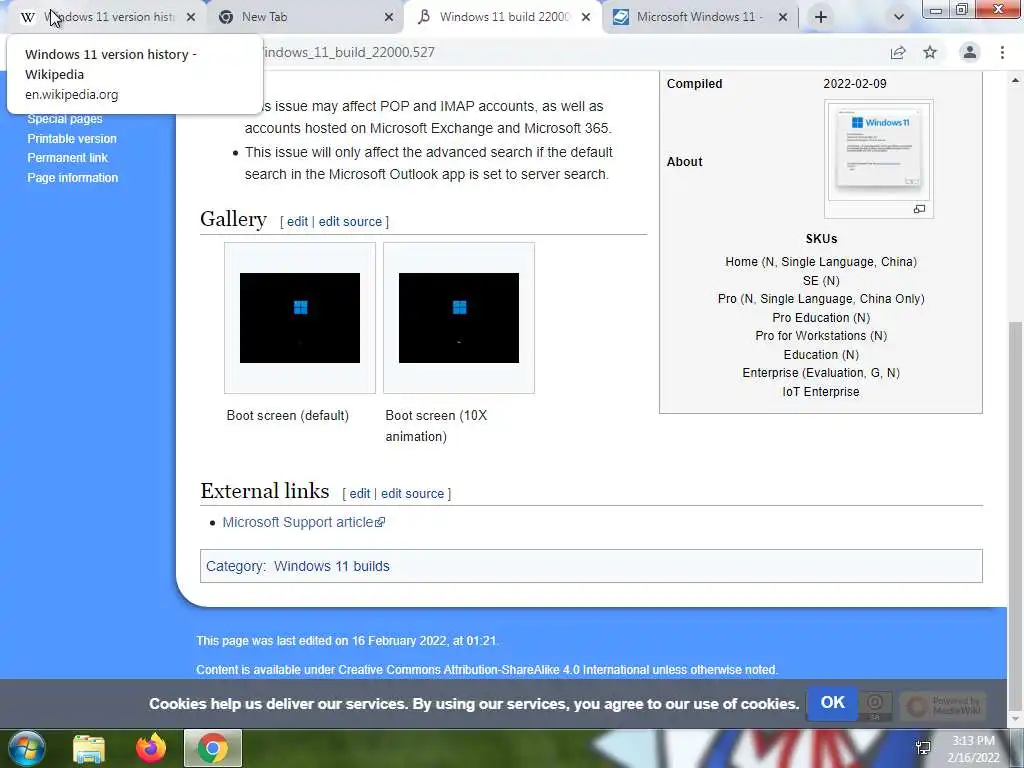Viewport: 1024px width, 768px height.
Task: Click the Powered by MediaWiki badge
Action: coord(943,705)
